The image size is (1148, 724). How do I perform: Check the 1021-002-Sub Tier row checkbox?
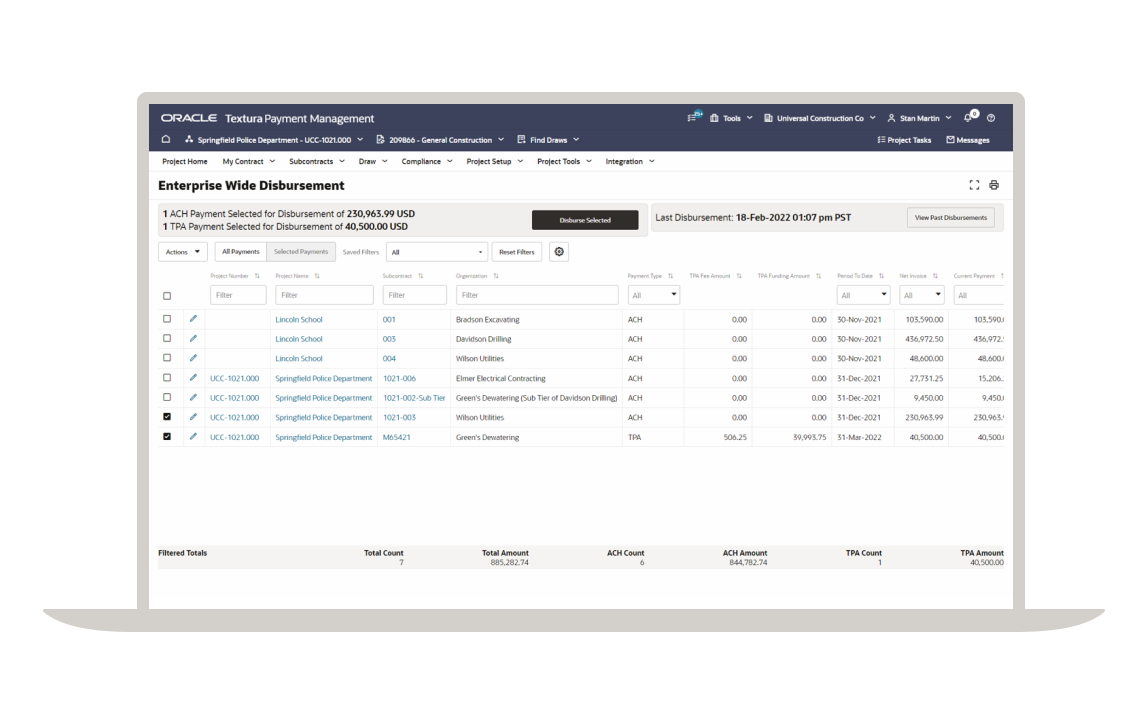point(167,398)
